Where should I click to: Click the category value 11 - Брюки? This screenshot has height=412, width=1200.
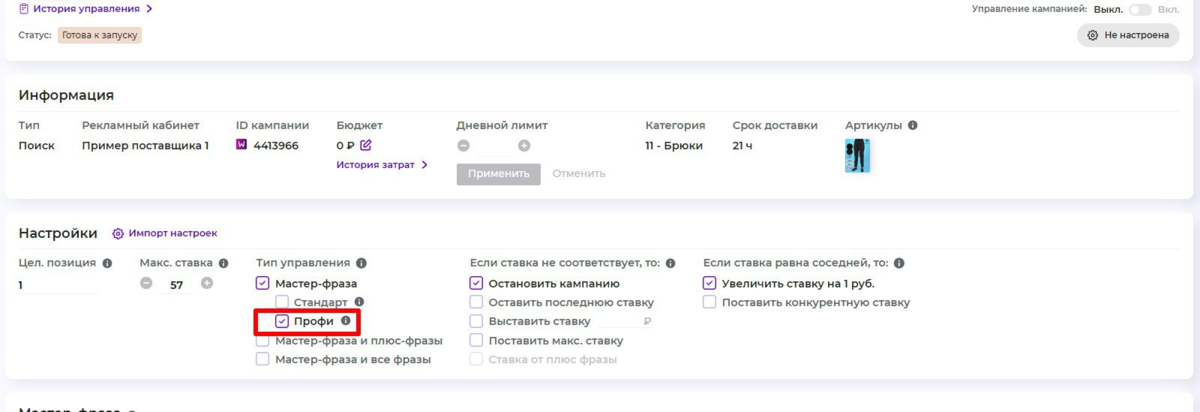[674, 145]
